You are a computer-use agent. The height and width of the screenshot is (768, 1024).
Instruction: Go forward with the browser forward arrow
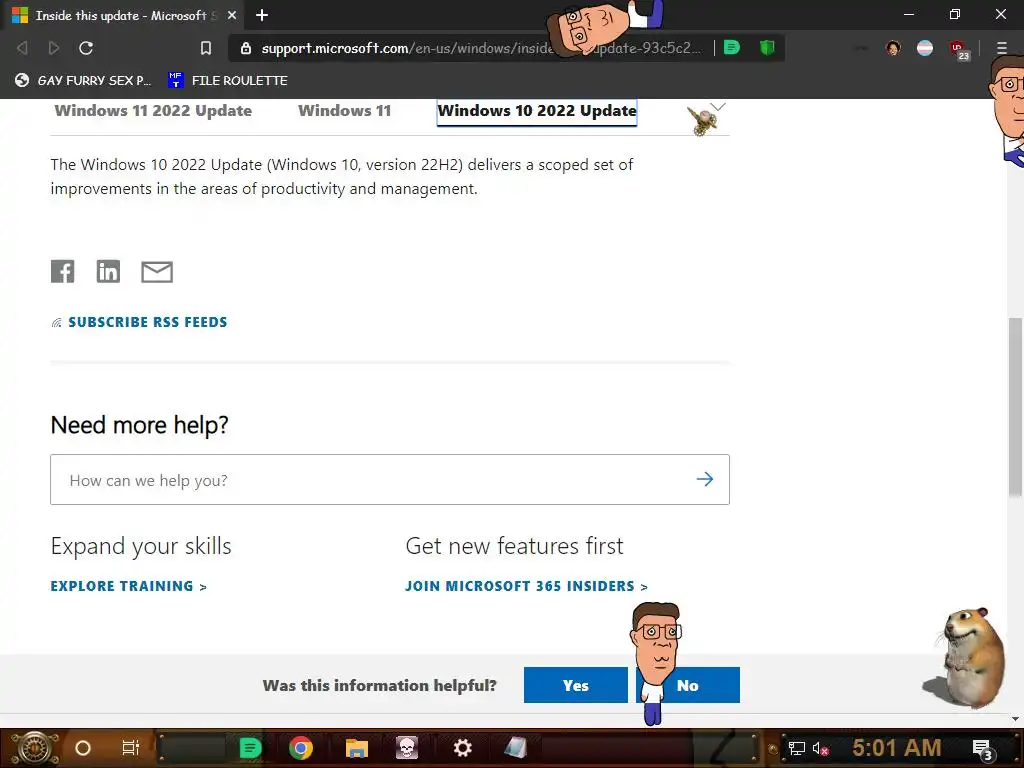(54, 48)
